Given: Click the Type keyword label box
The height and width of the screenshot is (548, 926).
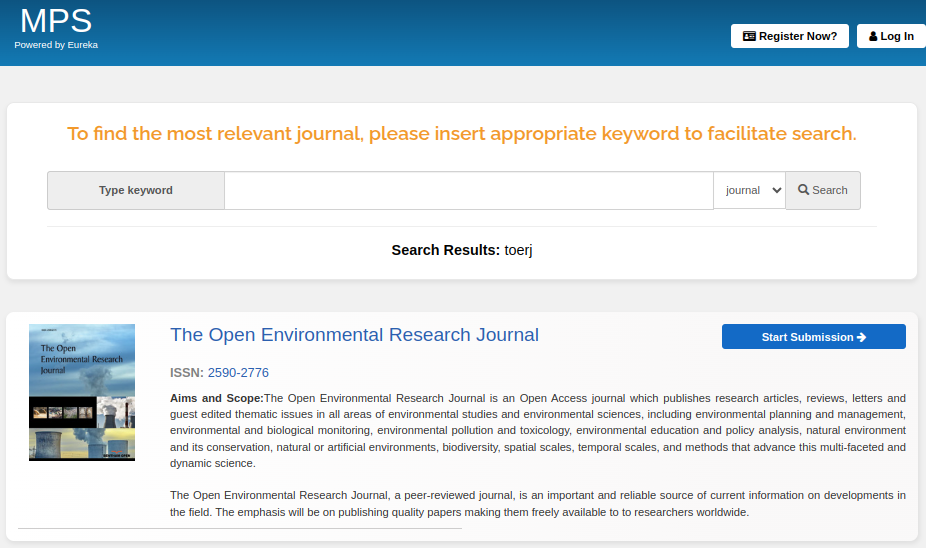Looking at the screenshot, I should coord(136,190).
